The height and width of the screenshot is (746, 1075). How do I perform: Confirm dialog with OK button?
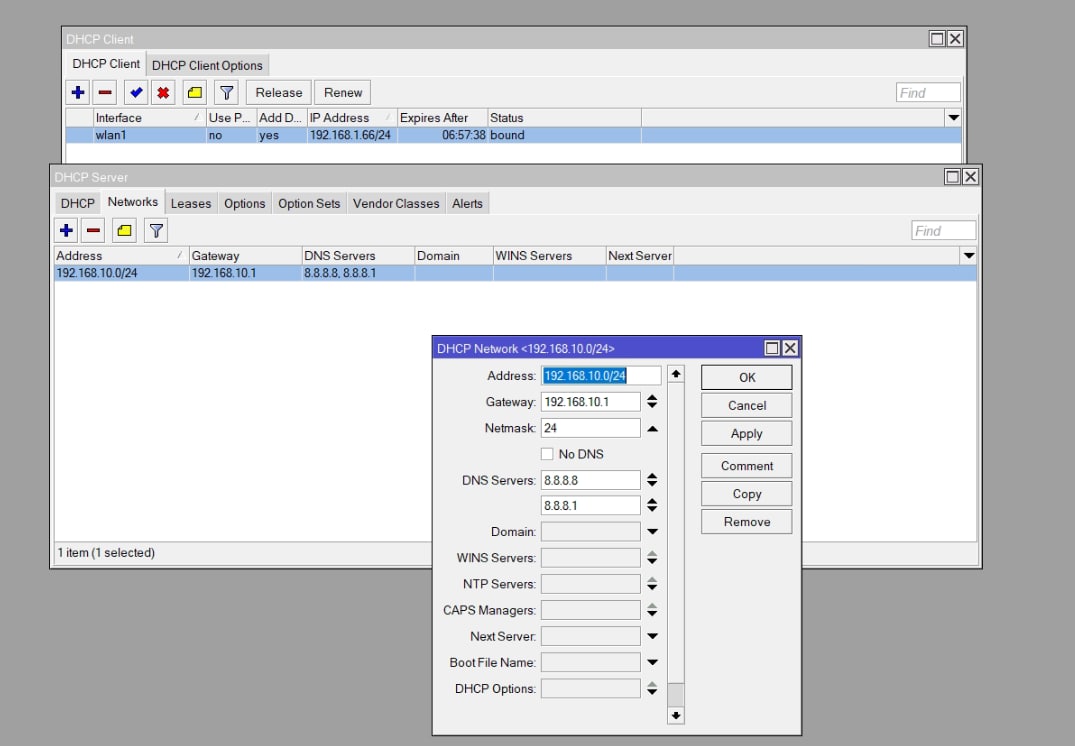point(747,377)
